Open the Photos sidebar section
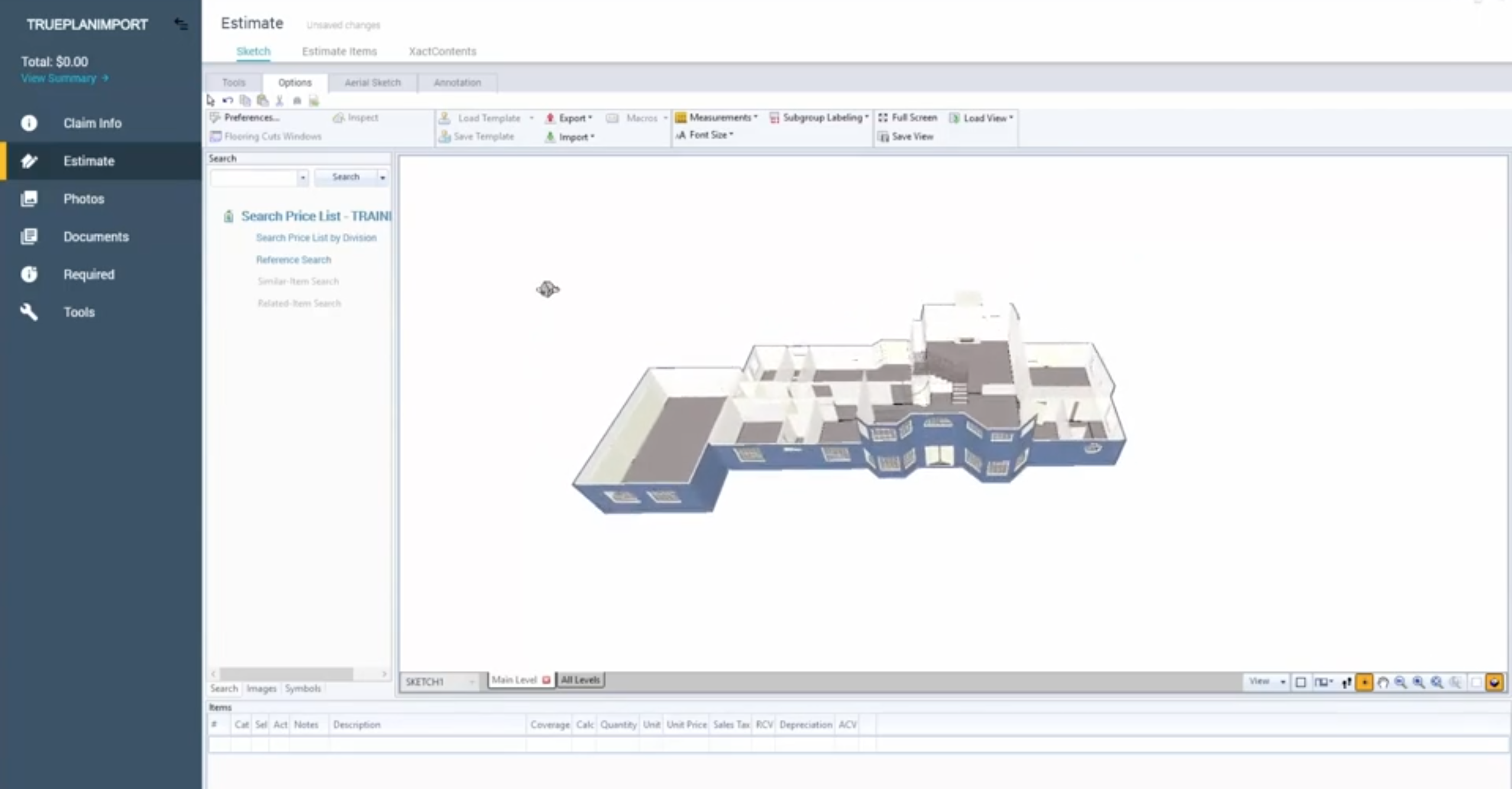The height and width of the screenshot is (789, 1512). pyautogui.click(x=84, y=199)
